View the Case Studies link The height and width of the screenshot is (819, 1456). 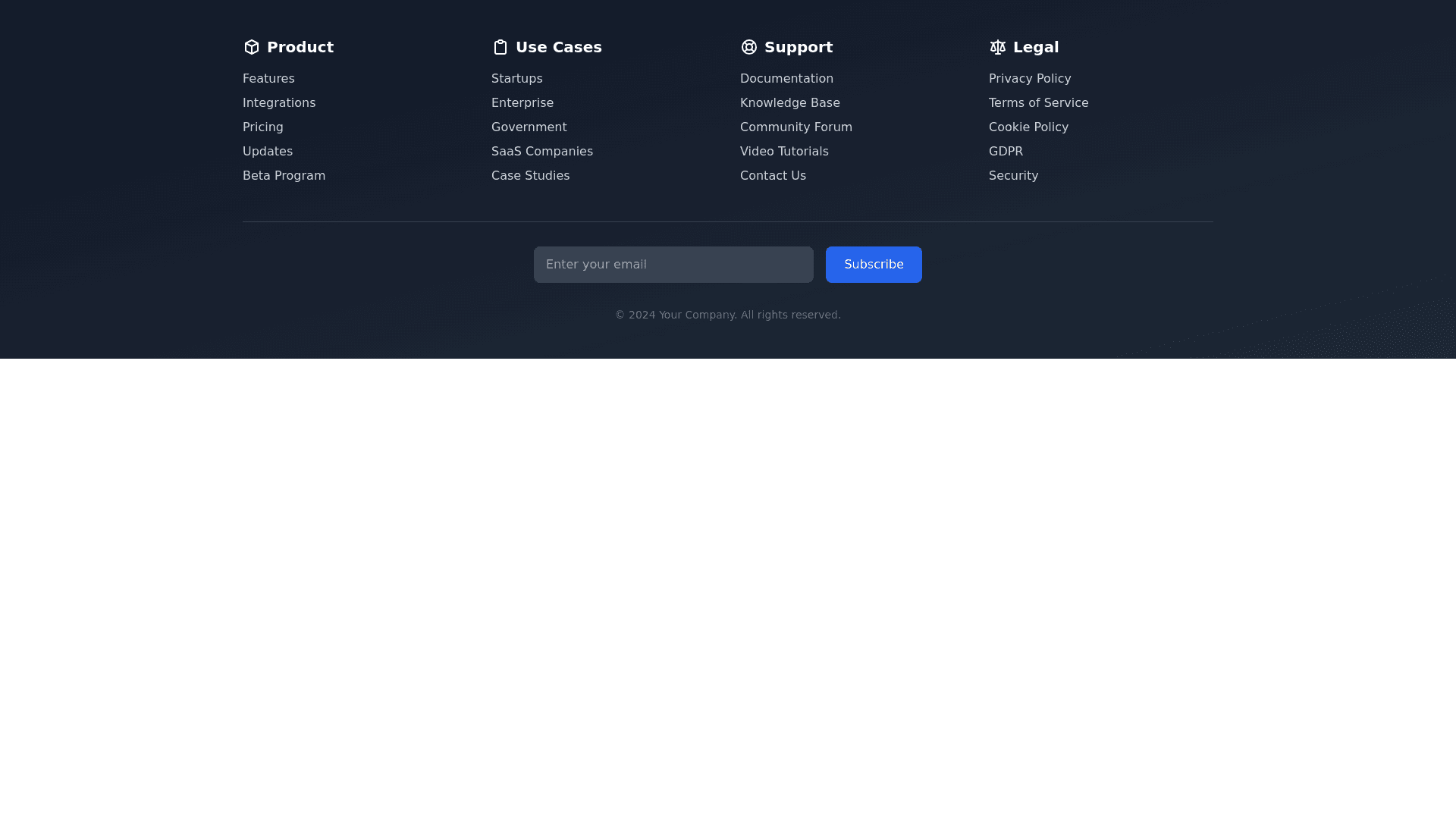click(x=530, y=176)
